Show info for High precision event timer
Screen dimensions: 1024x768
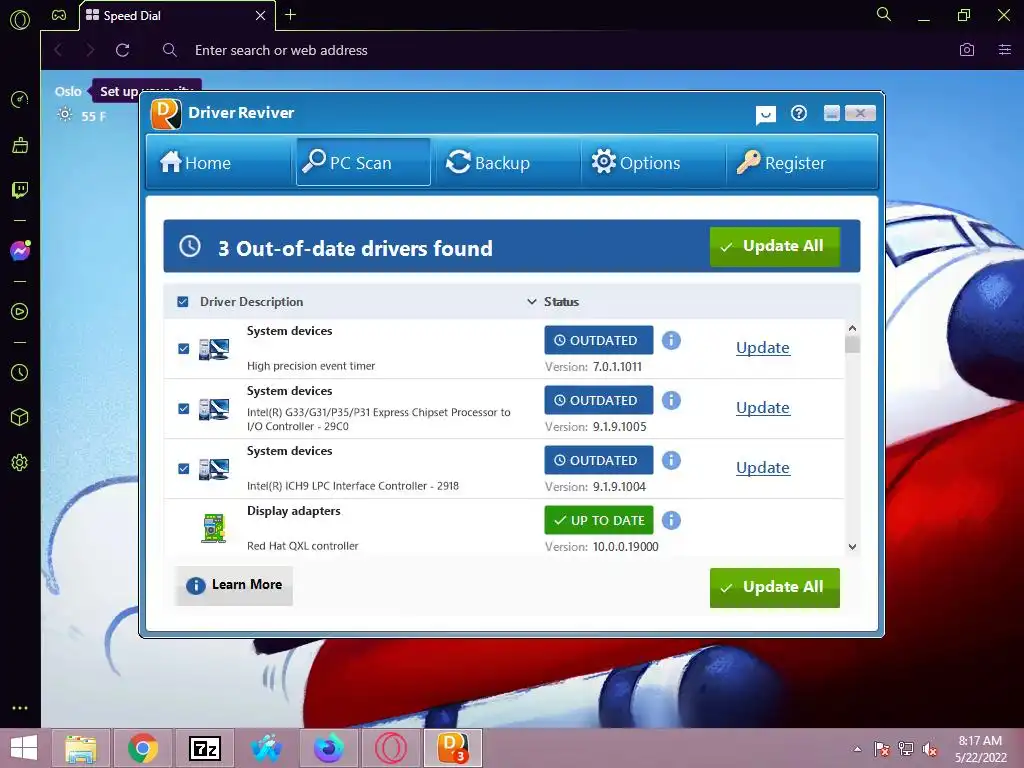click(x=671, y=340)
